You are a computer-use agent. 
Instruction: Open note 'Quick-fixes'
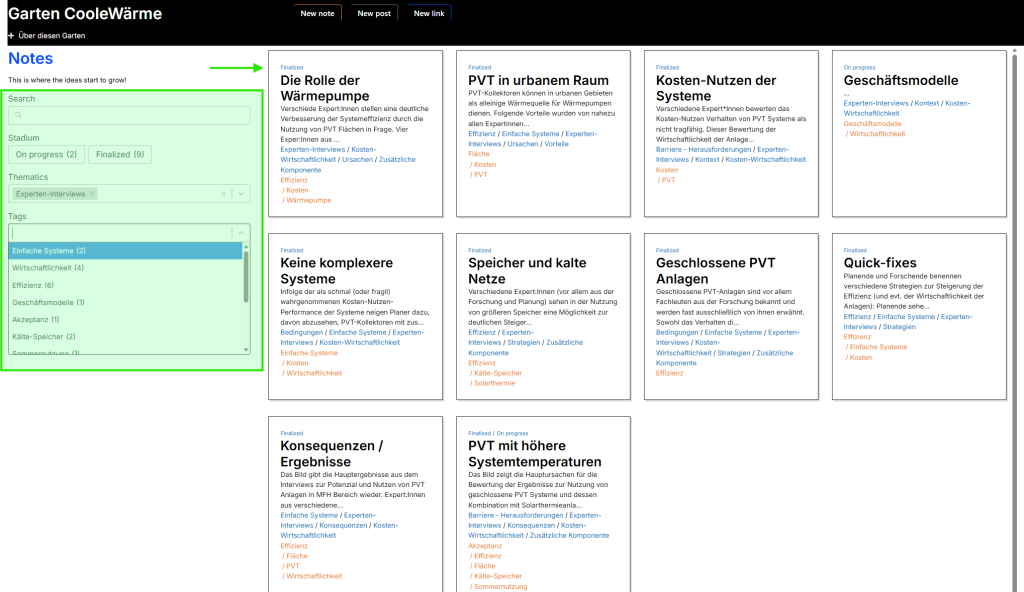[880, 263]
